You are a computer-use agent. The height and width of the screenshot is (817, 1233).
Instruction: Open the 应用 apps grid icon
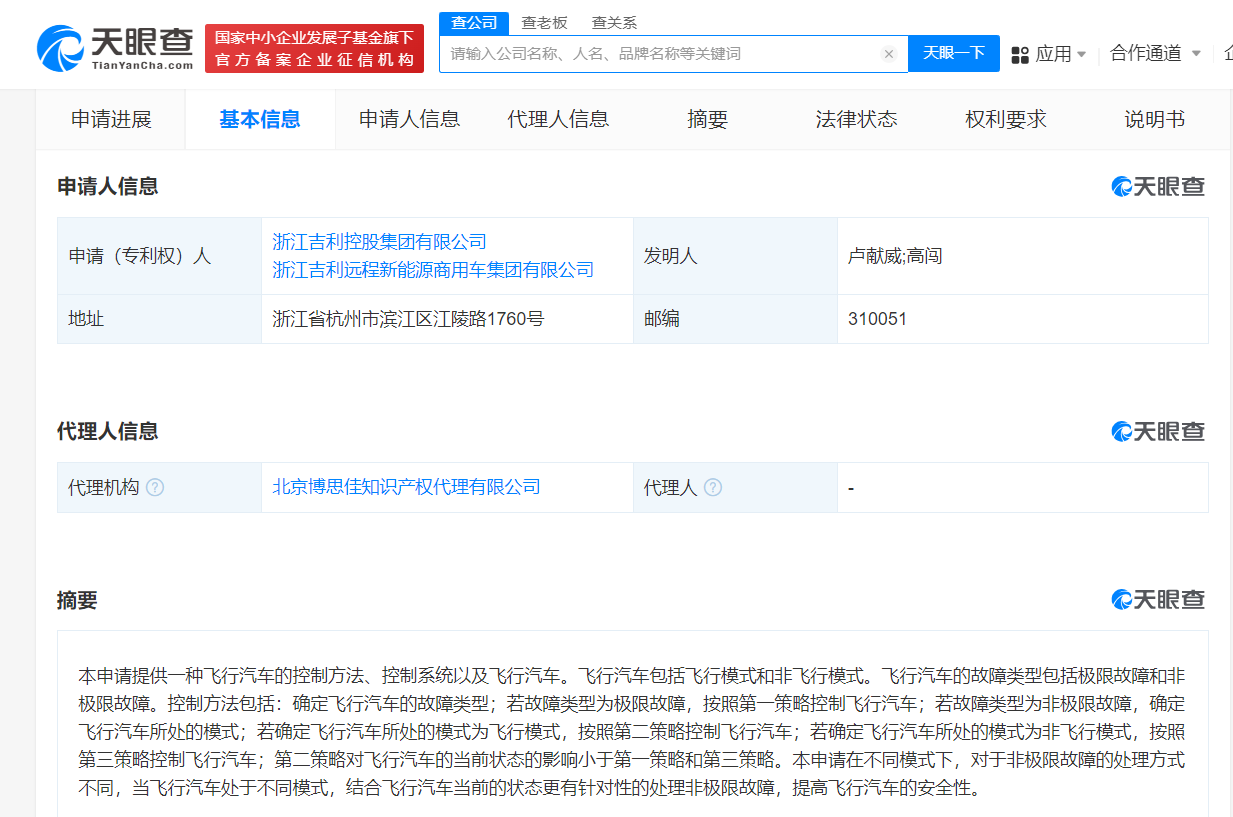tap(1018, 54)
